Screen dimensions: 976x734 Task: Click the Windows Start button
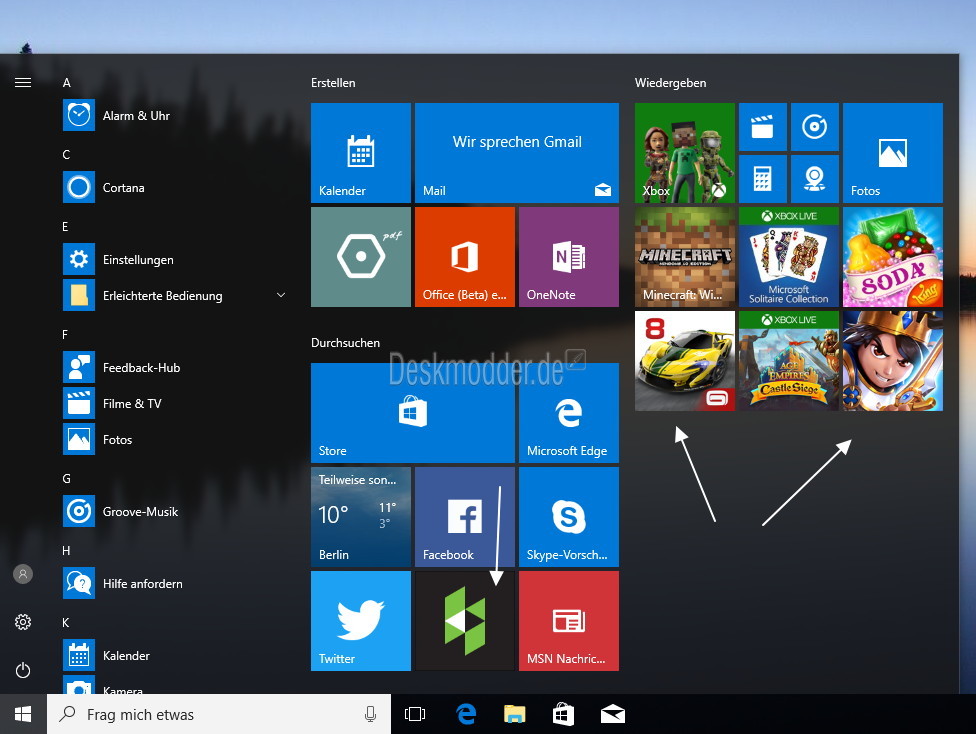click(23, 714)
